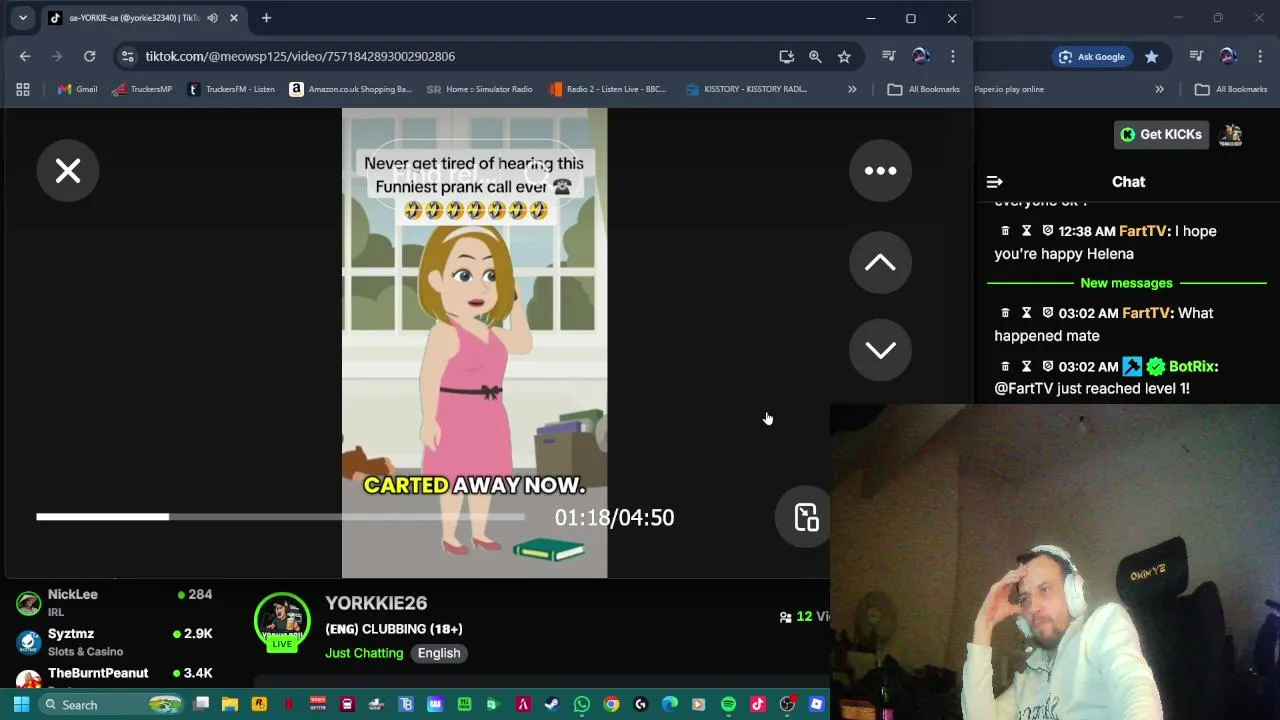Open All Bookmarks folder in front window
Image resolution: width=1280 pixels, height=720 pixels.
pos(924,89)
